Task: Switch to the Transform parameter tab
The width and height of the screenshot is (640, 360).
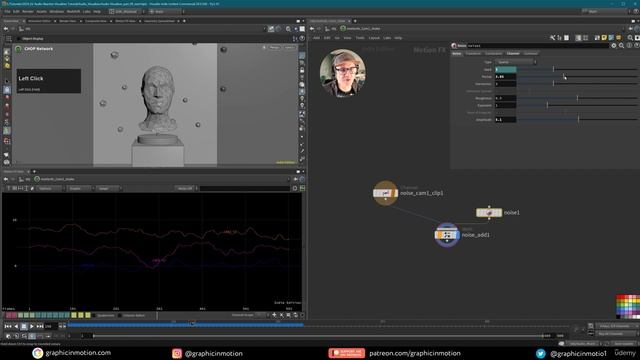Action: click(473, 53)
